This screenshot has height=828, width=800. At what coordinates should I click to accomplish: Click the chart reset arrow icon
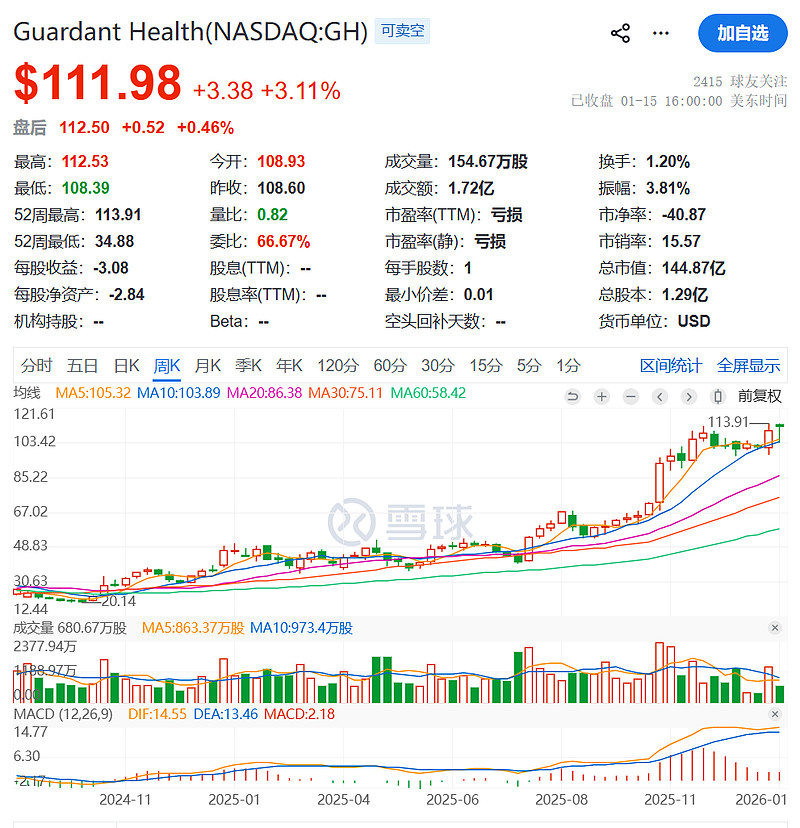point(572,396)
